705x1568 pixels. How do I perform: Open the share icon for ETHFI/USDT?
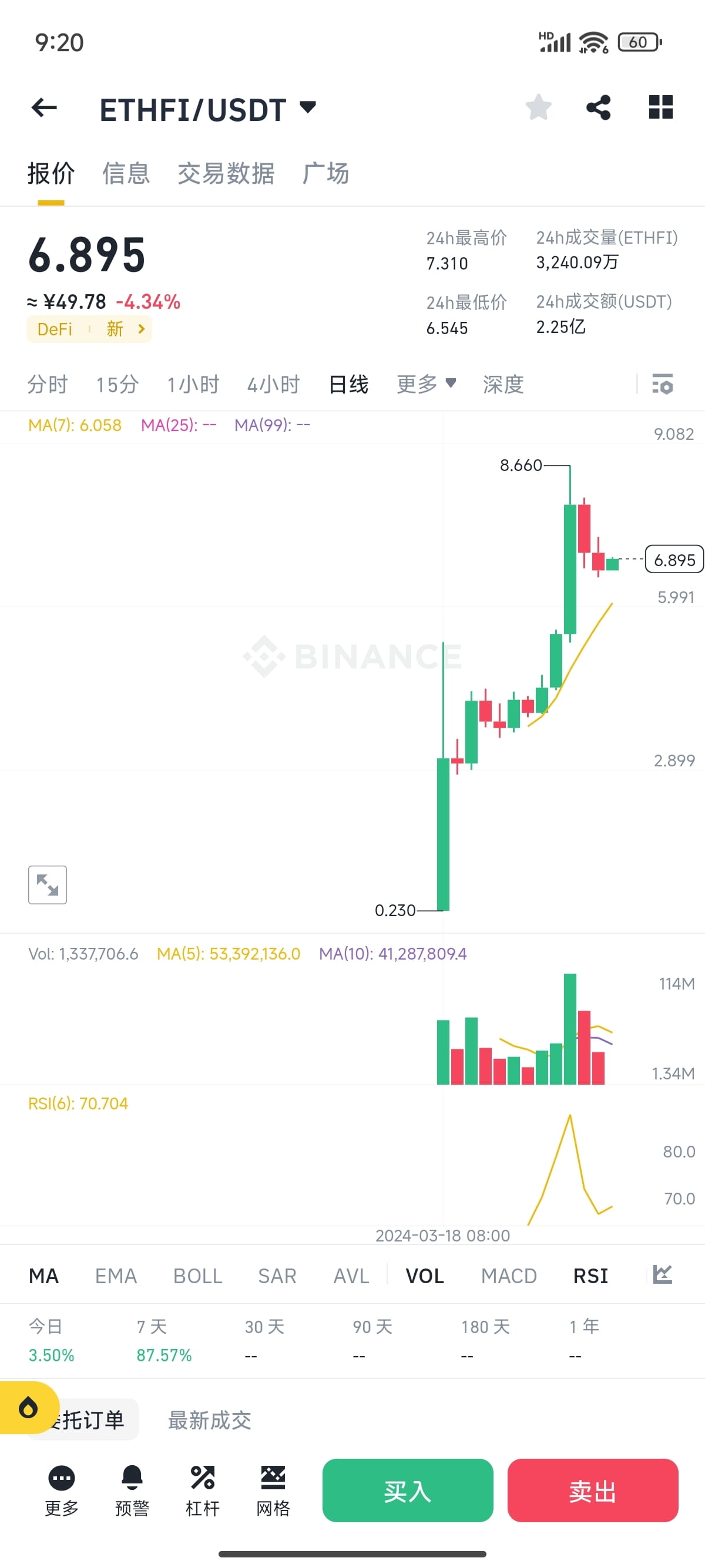(x=599, y=107)
